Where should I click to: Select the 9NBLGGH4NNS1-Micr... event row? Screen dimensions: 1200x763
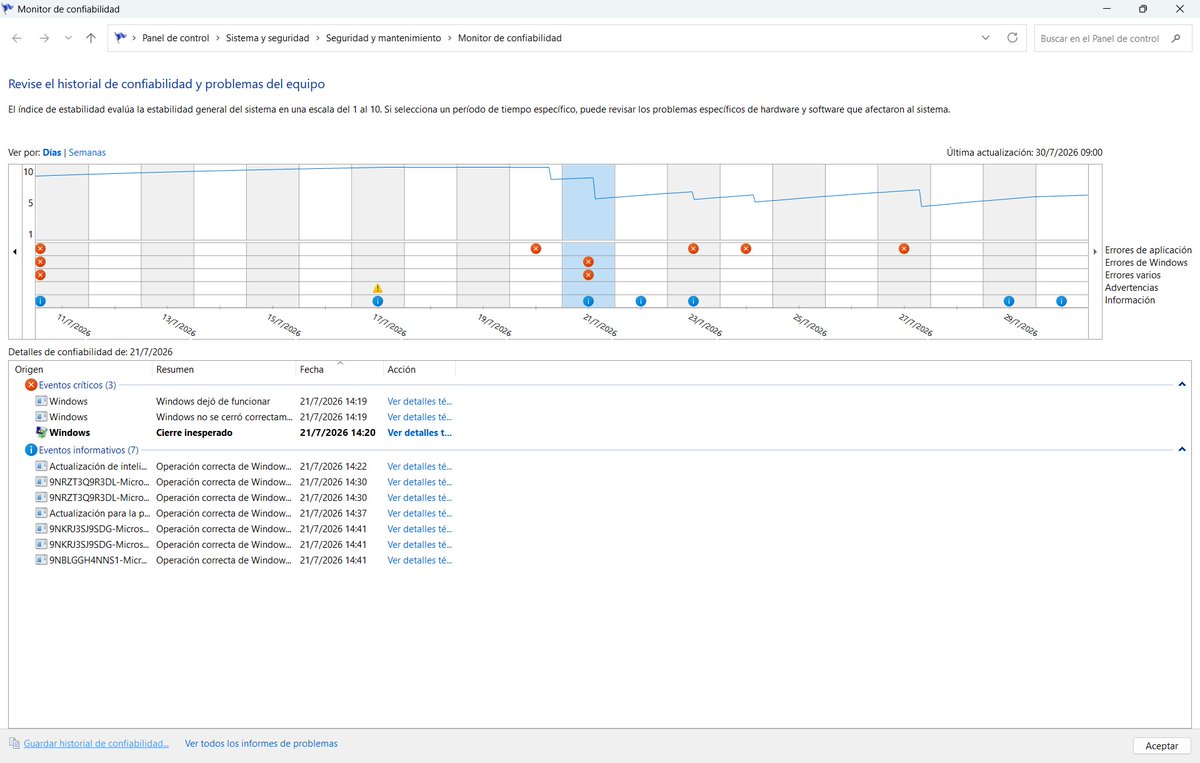tap(243, 561)
